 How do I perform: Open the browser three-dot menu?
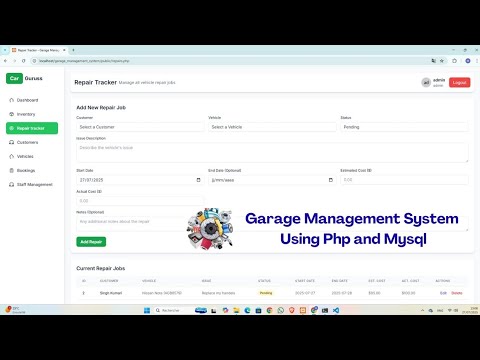point(477,61)
